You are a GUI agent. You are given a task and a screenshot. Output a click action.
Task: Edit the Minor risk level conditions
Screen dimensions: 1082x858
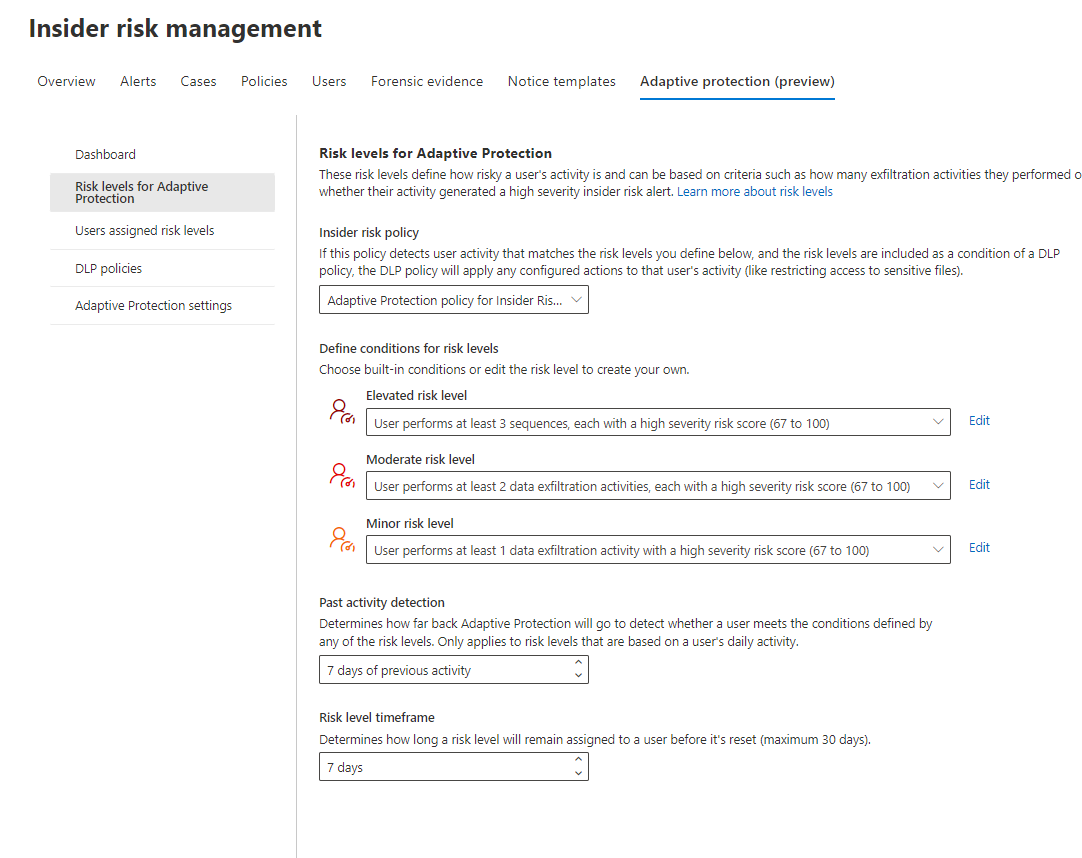pos(979,548)
